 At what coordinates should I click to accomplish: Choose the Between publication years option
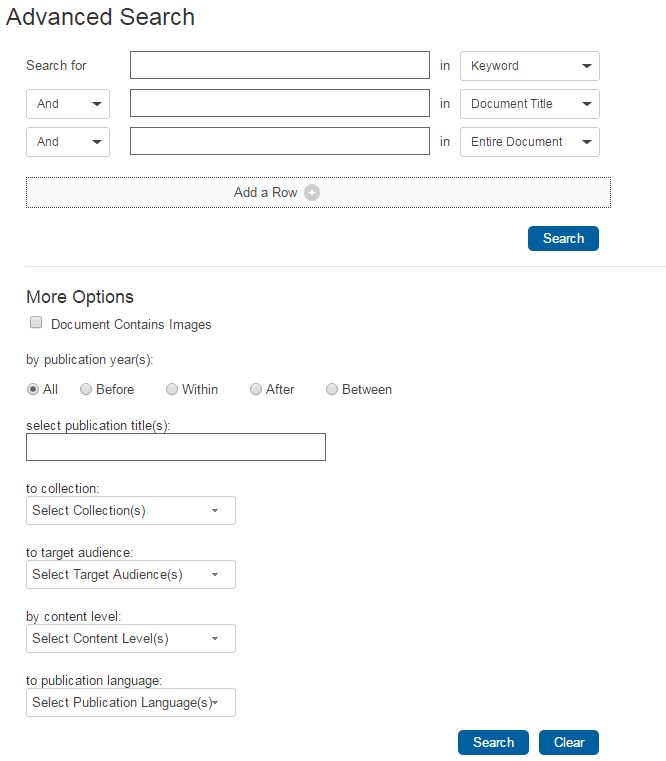pyautogui.click(x=332, y=389)
